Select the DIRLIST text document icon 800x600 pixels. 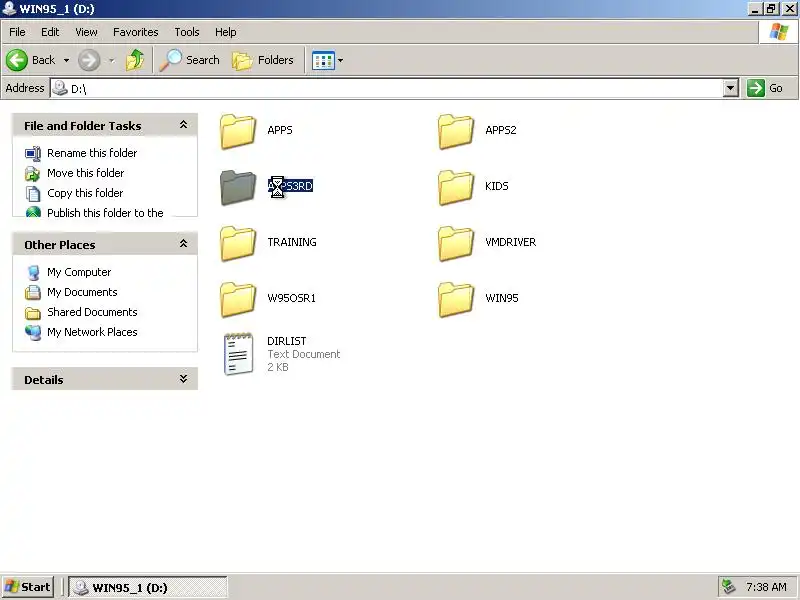pyautogui.click(x=238, y=354)
